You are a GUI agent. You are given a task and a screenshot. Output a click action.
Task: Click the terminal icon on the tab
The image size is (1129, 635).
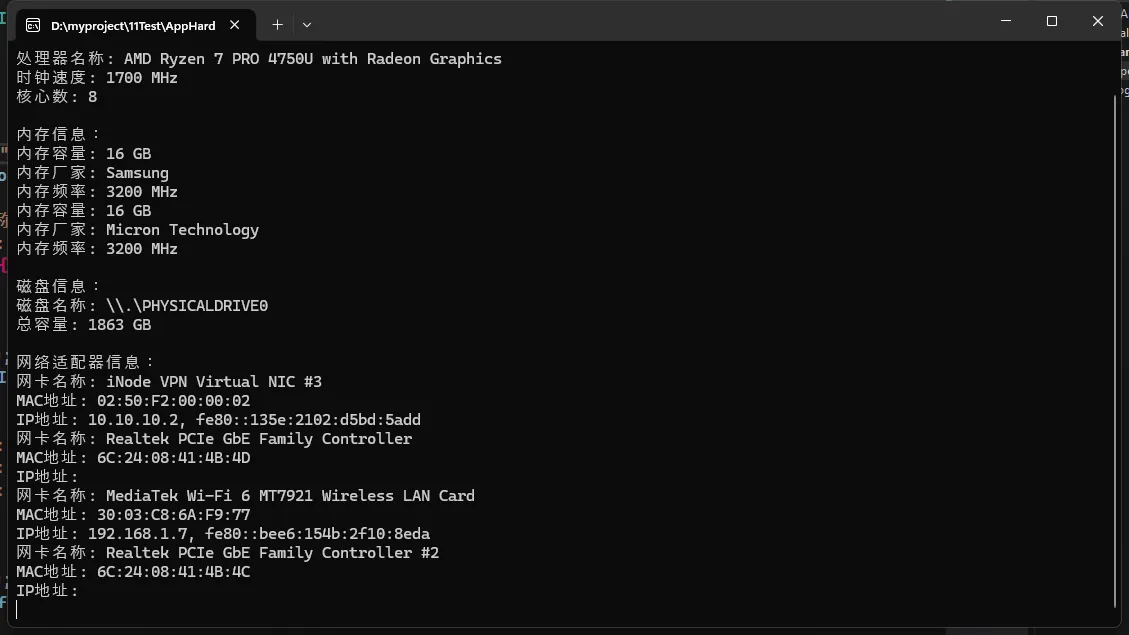point(33,25)
